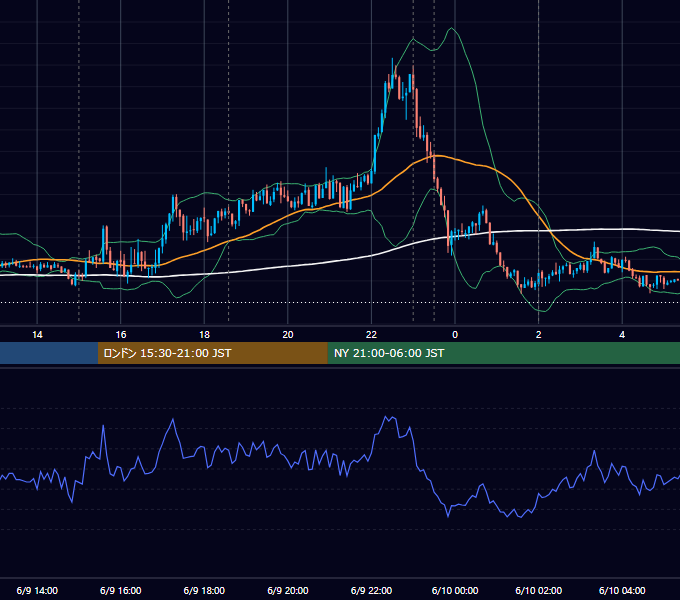Select the NY 21:00-06:00 JST session bar
Image resolution: width=680 pixels, height=600 pixels.
pyautogui.click(x=503, y=353)
